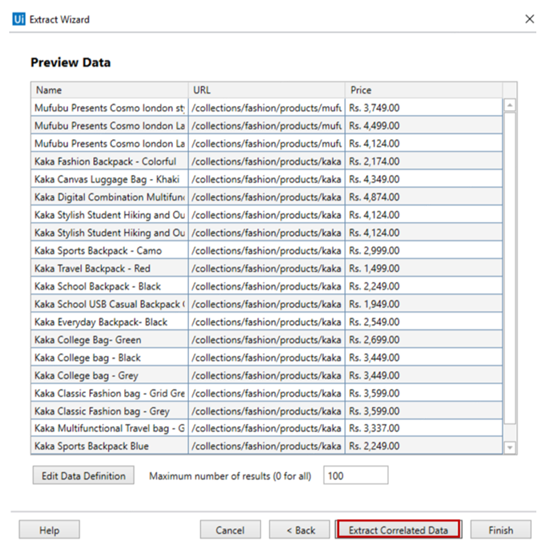Click the preview table vertical scrollbar thumb
This screenshot has width=554, height=547.
pyautogui.click(x=509, y=267)
